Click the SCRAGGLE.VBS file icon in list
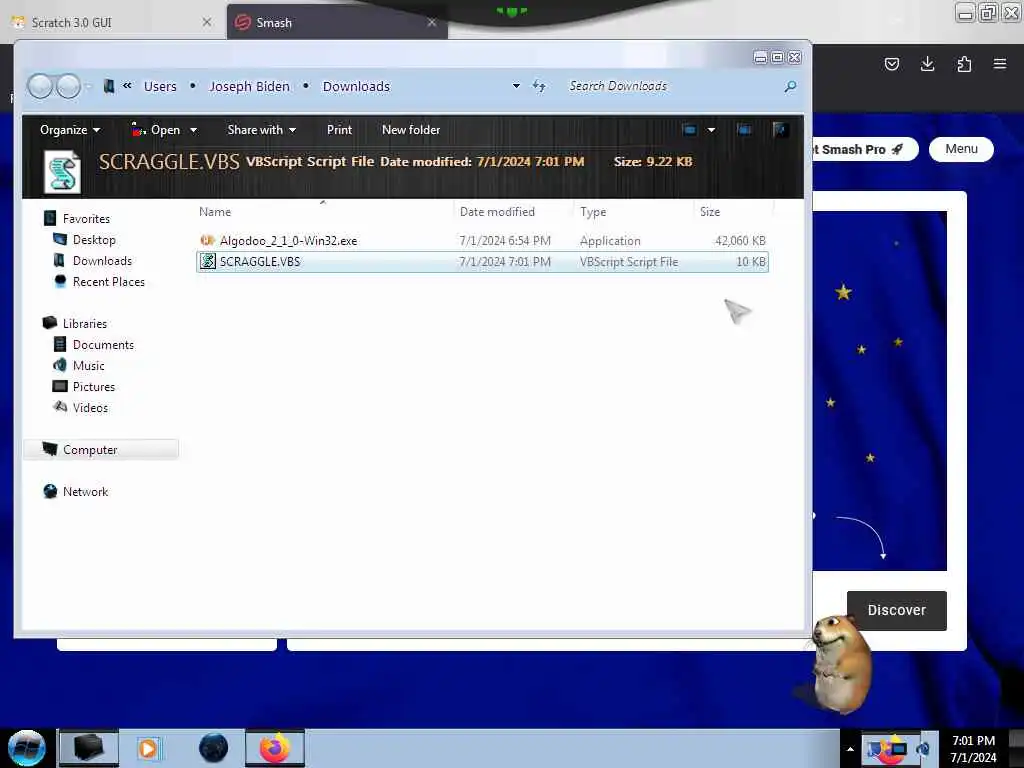Image resolution: width=1024 pixels, height=768 pixels. coord(207,261)
